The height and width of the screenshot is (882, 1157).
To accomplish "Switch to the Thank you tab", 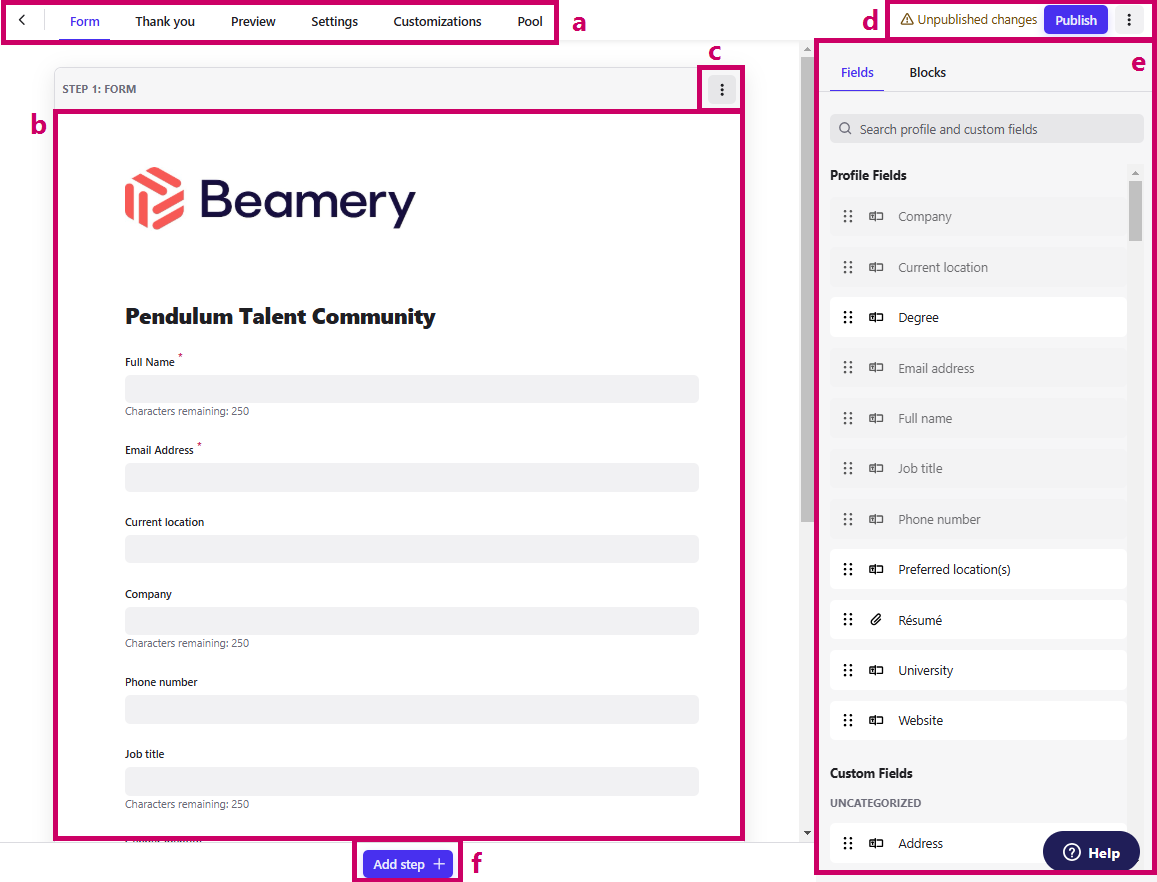I will (165, 21).
